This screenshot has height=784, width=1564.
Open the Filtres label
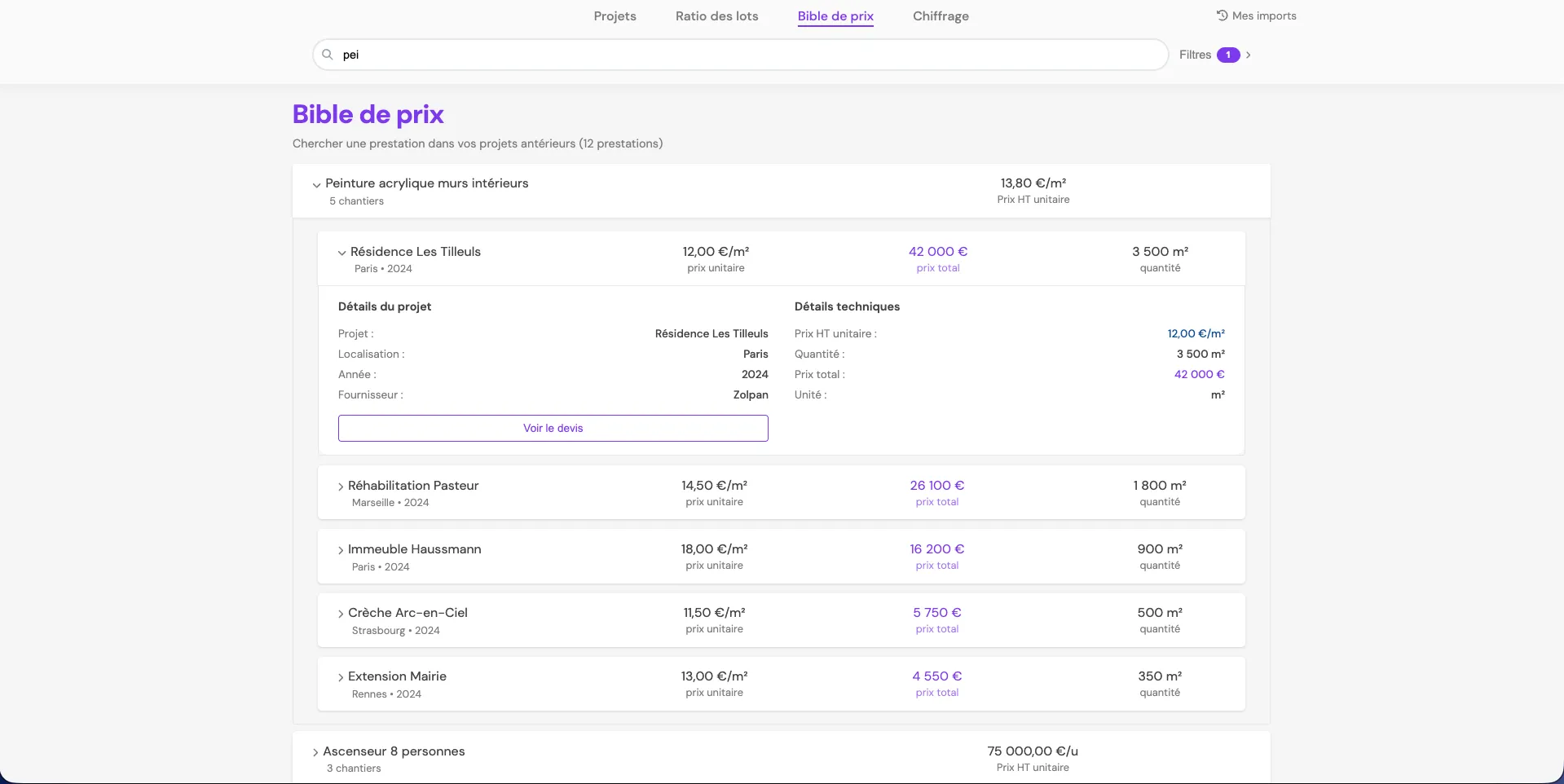coord(1195,55)
